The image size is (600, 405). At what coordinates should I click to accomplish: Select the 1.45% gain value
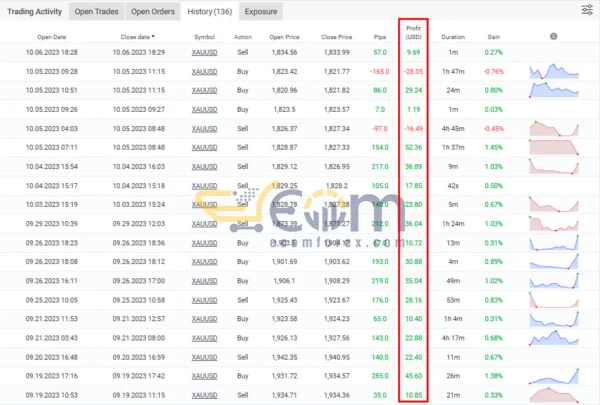(x=494, y=147)
